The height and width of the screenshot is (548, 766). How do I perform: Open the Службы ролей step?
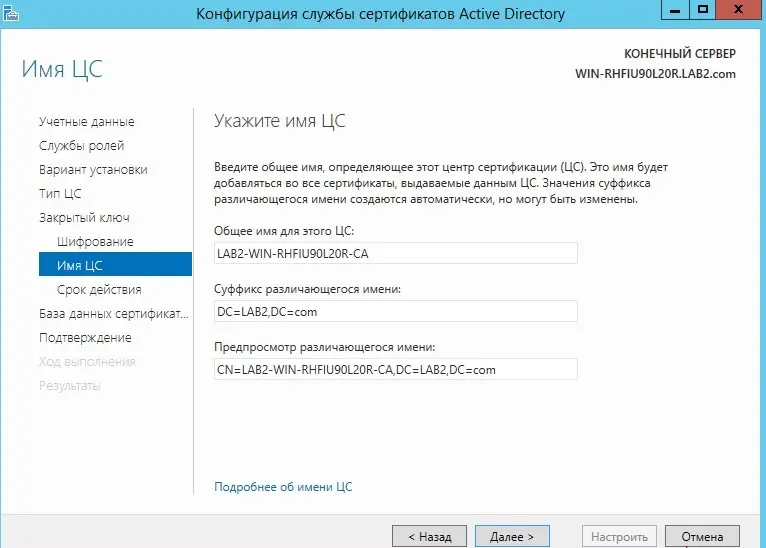[81, 146]
